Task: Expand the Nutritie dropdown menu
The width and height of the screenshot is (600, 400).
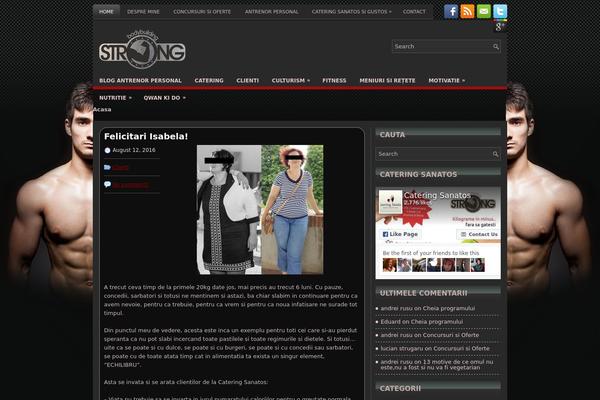Action: 115,98
